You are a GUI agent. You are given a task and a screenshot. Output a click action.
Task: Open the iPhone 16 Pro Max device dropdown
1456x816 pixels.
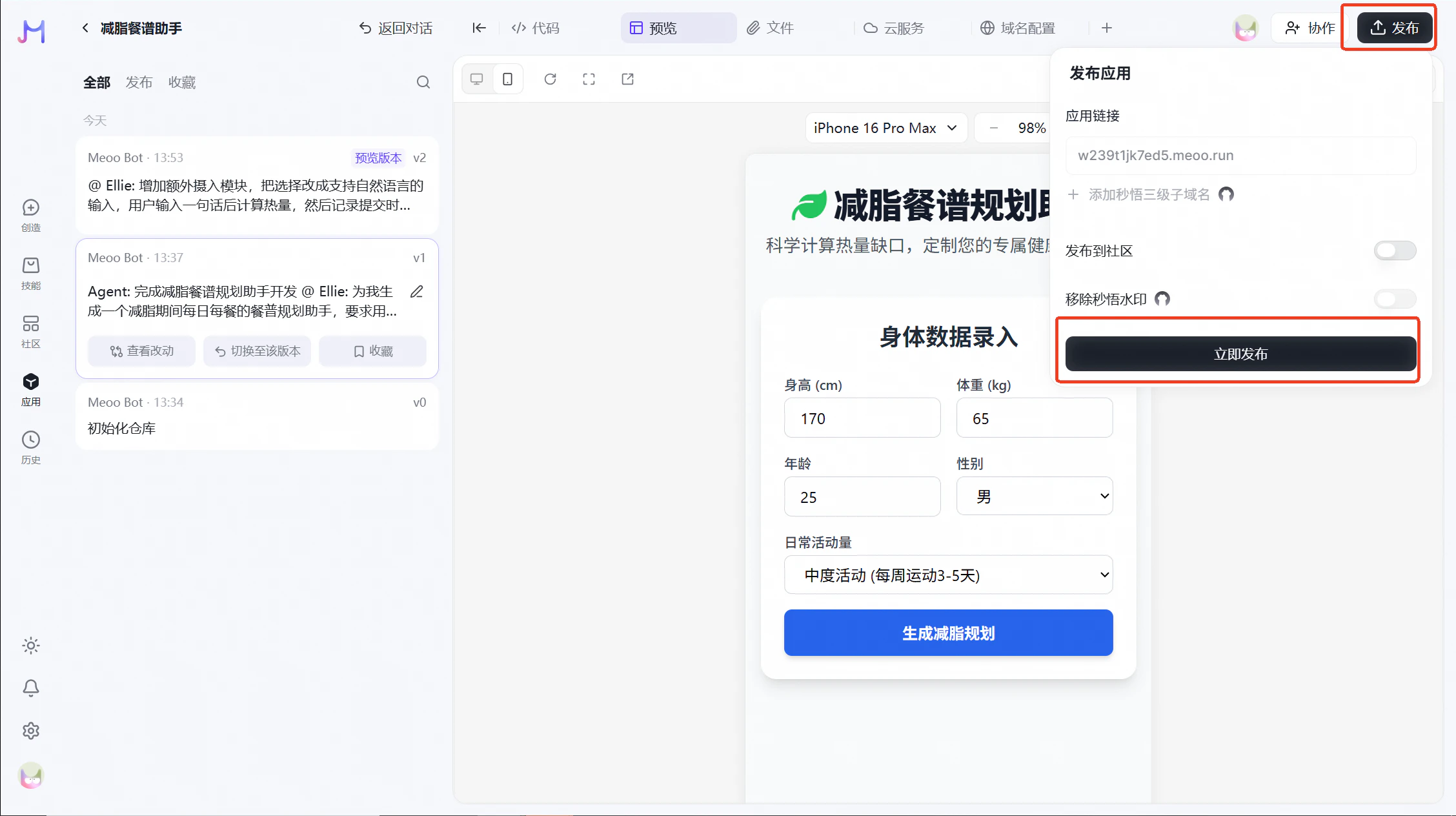885,128
